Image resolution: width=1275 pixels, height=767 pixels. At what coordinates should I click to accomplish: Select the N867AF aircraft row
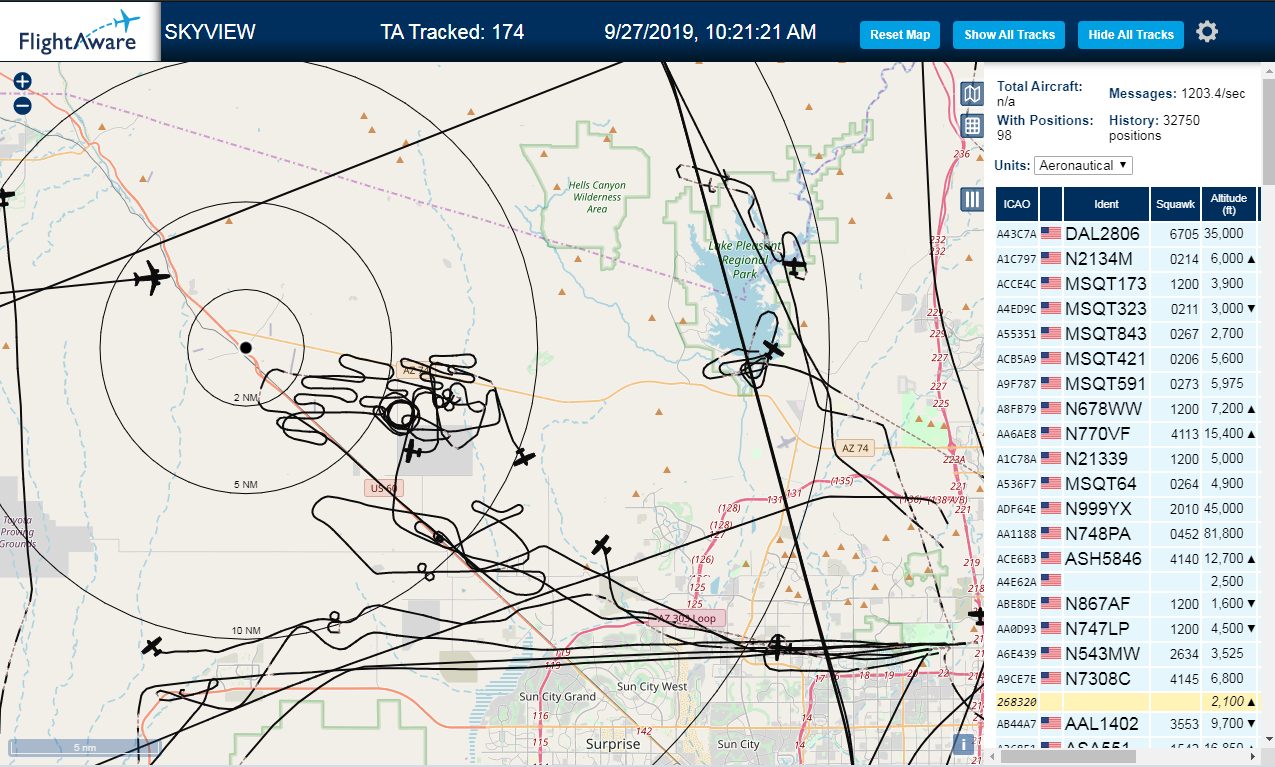[1127, 603]
